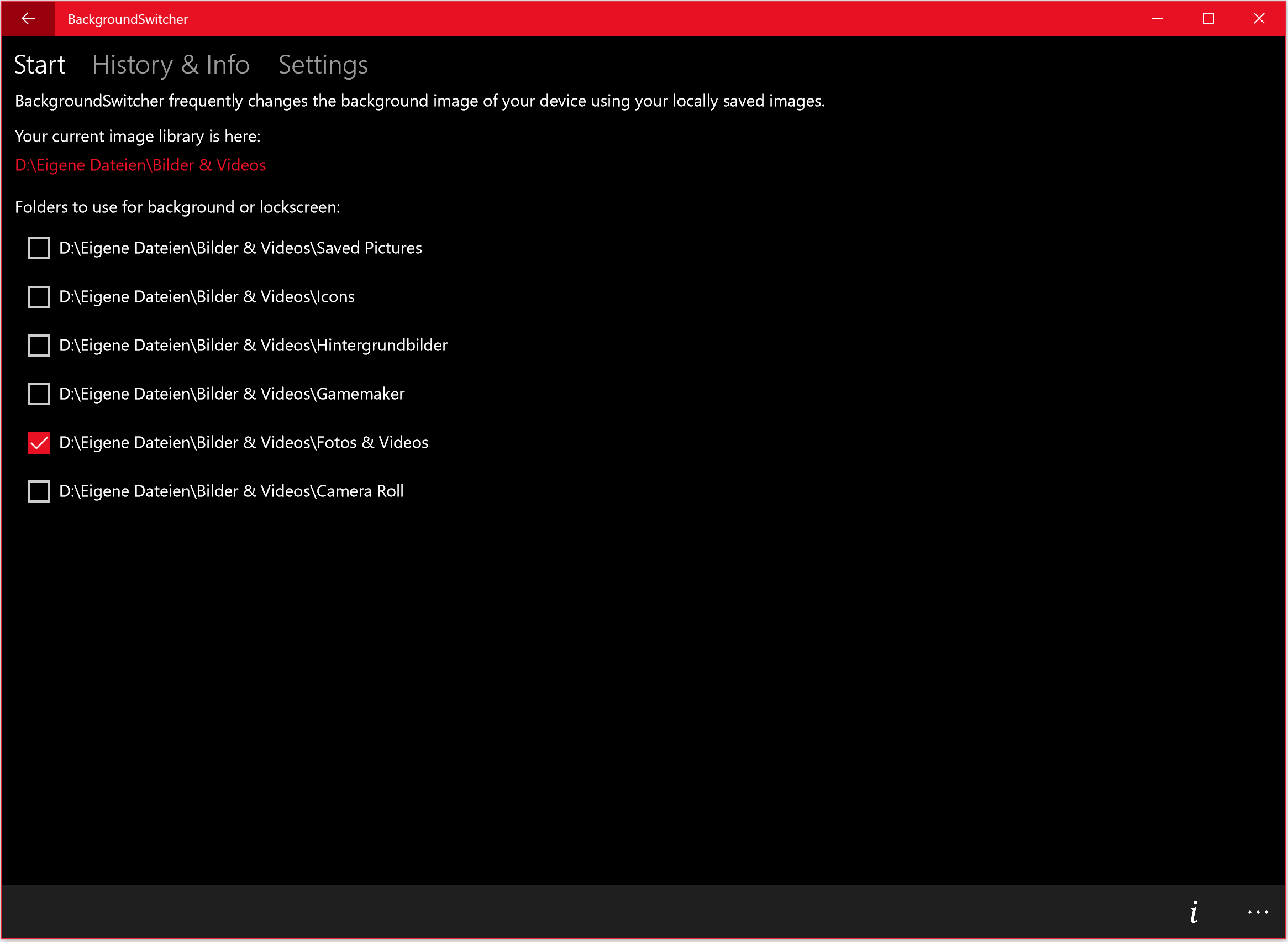Image resolution: width=1288 pixels, height=942 pixels.
Task: Switch to the History & Info tab
Action: click(x=170, y=65)
